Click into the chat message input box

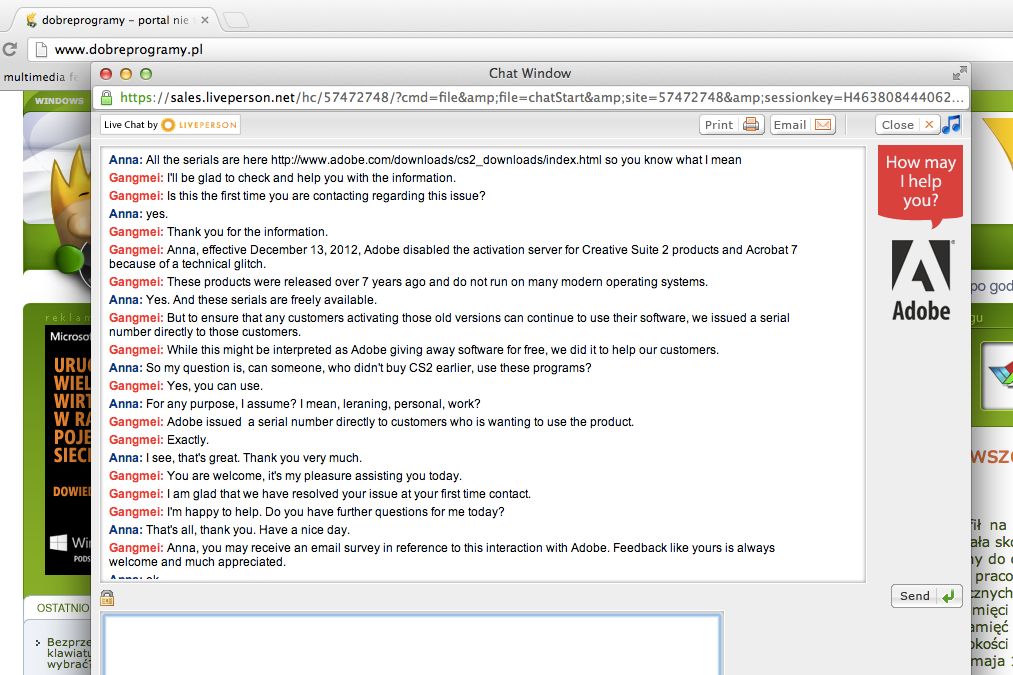click(x=412, y=645)
